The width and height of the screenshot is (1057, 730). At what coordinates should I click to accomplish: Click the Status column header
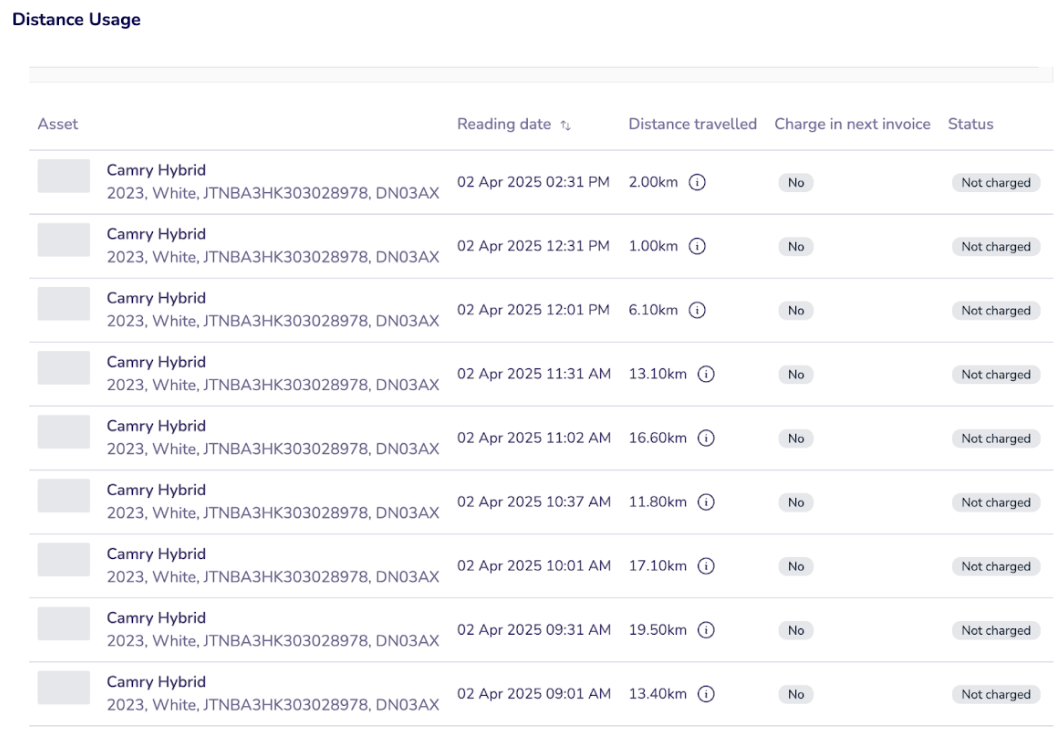(x=970, y=124)
